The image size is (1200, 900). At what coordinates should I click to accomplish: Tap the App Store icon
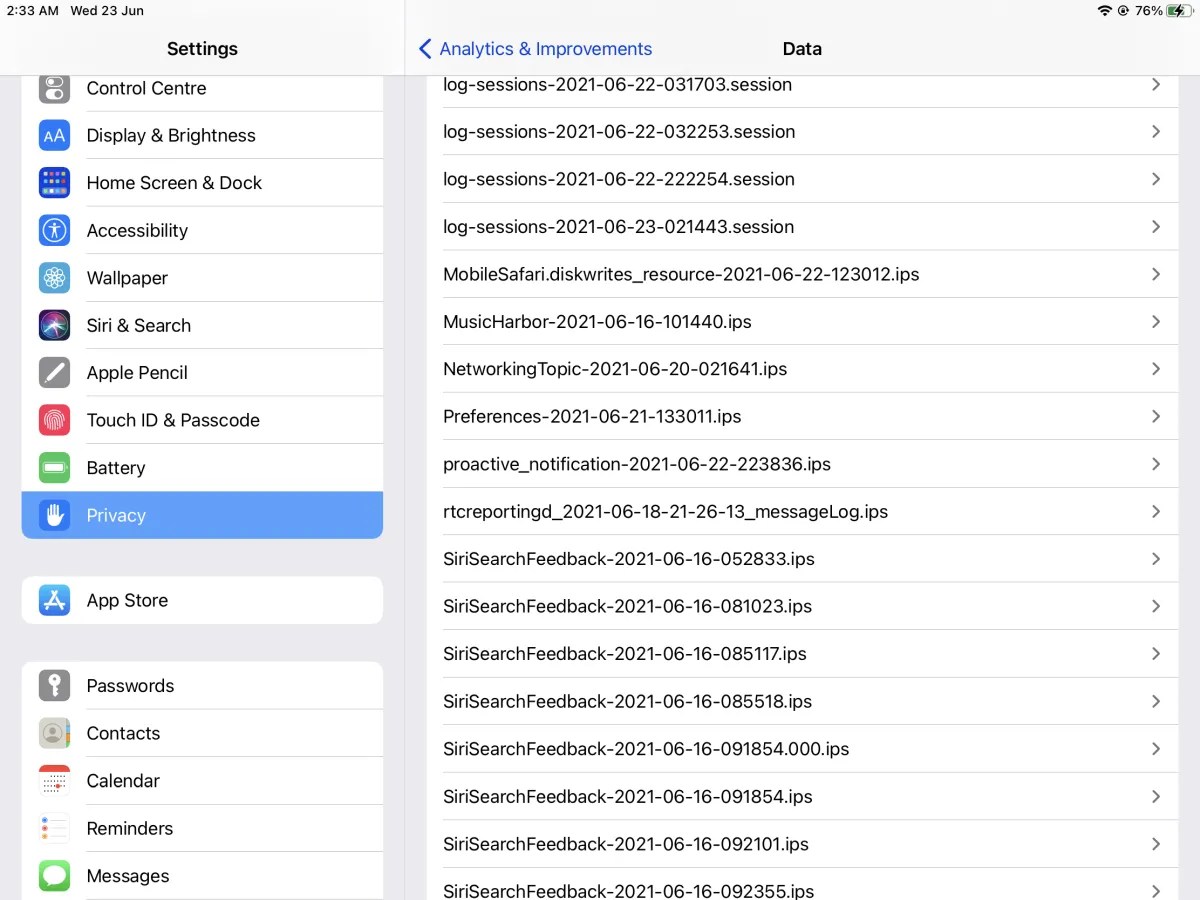(54, 600)
